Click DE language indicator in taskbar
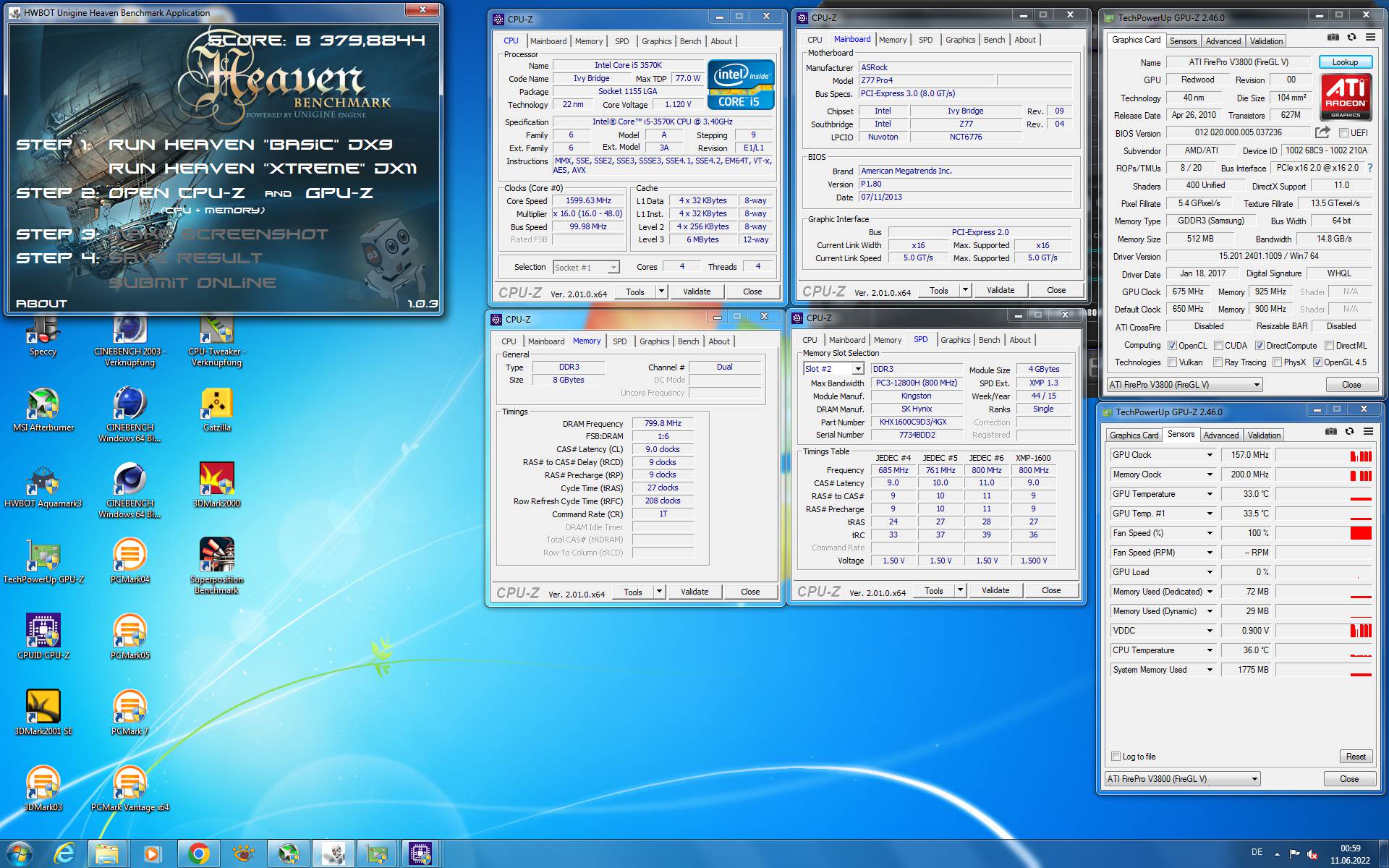The image size is (1389, 868). point(1257,852)
